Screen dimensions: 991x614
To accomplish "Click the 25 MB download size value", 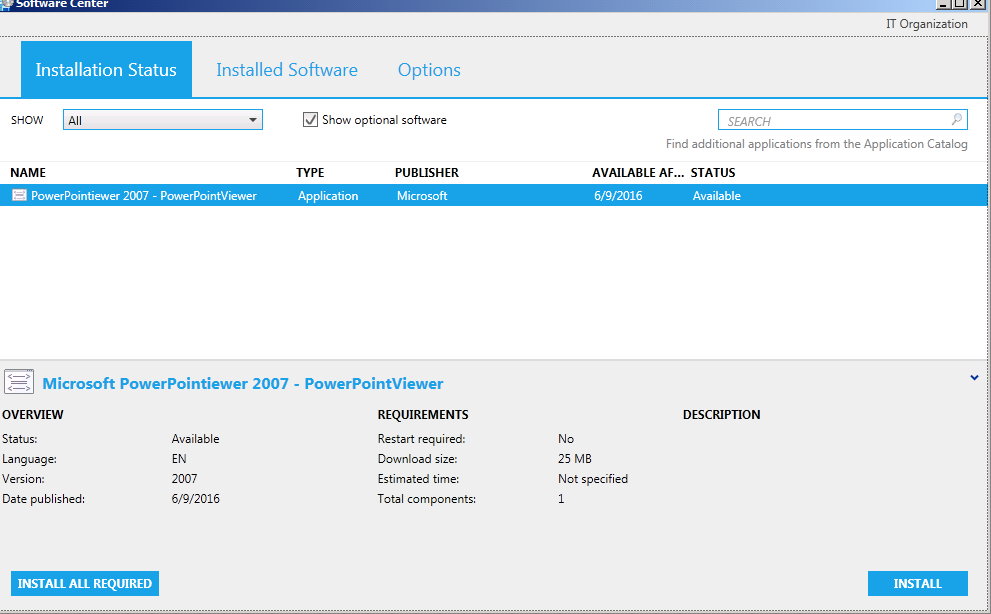I will [x=575, y=459].
